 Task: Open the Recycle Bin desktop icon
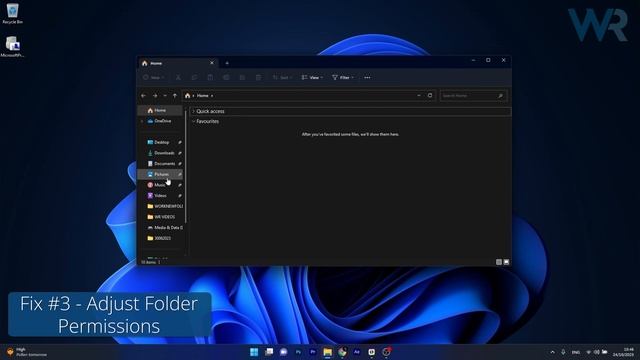(x=12, y=13)
